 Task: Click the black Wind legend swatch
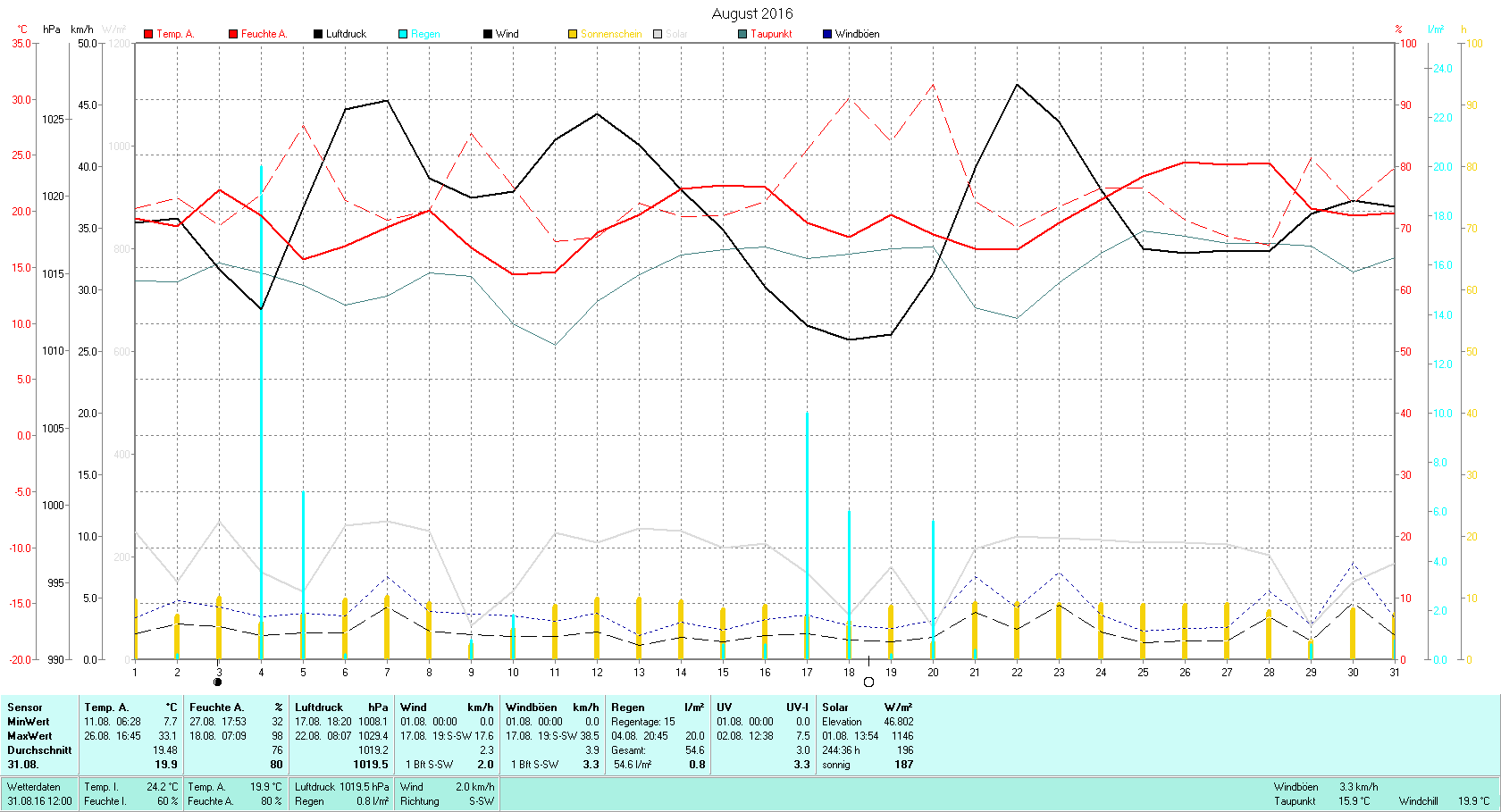(488, 34)
